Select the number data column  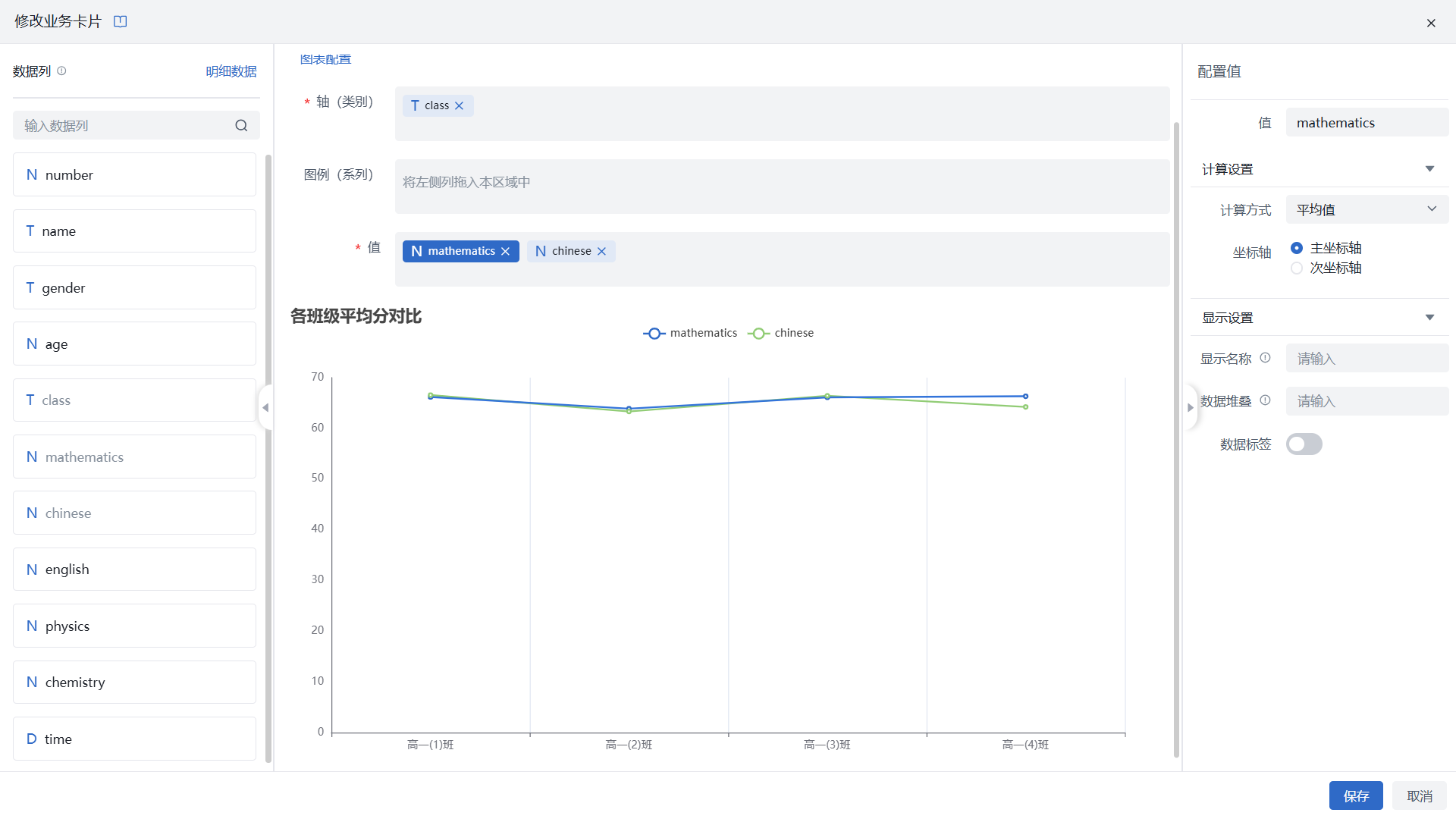pos(134,174)
